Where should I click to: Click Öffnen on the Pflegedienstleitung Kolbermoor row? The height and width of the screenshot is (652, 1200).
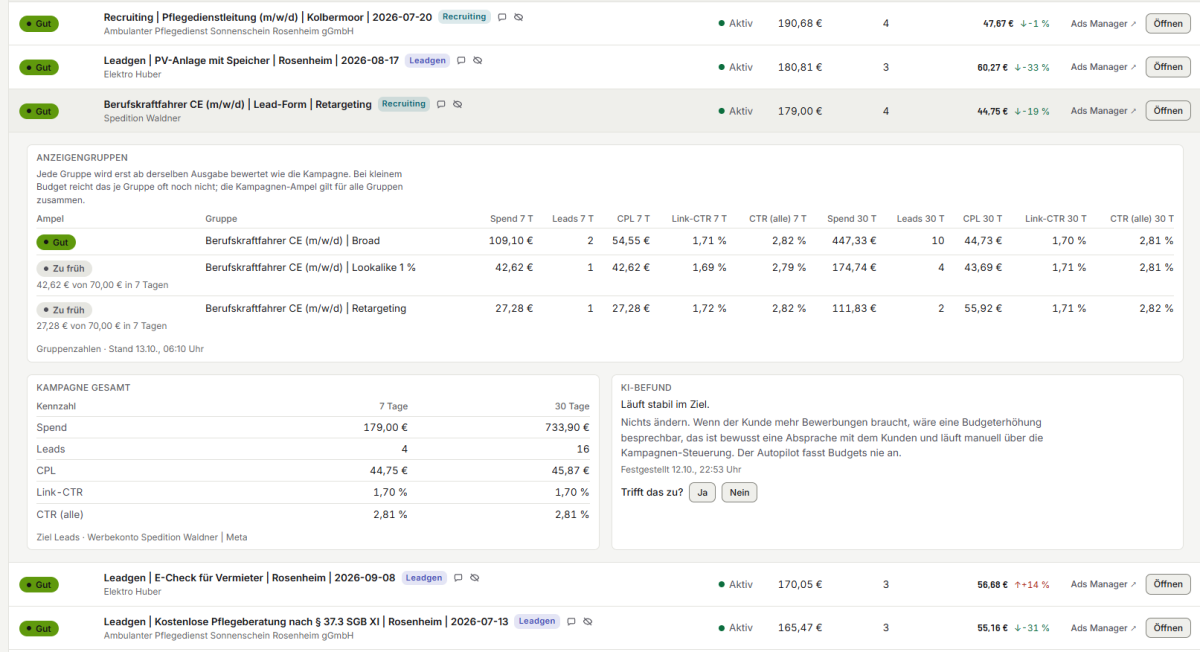[x=1168, y=23]
